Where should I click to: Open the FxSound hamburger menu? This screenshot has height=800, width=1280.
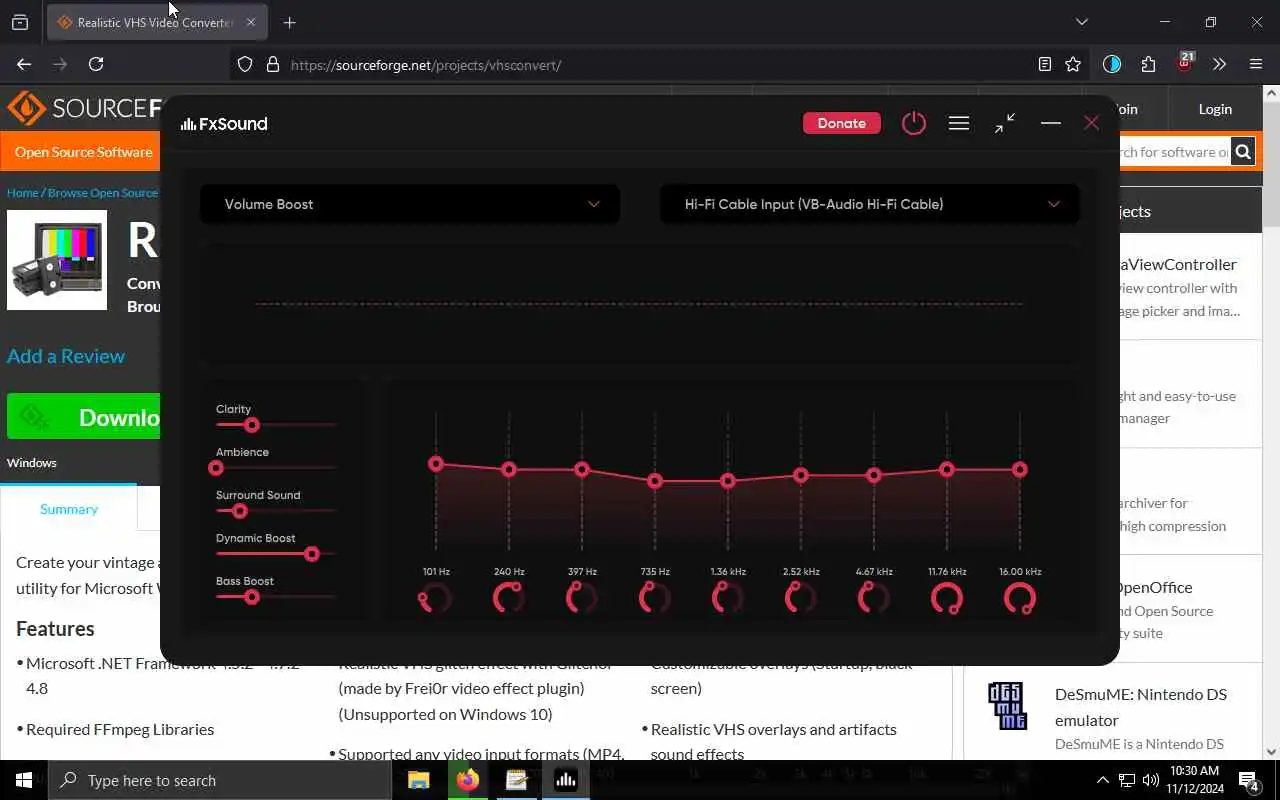click(x=958, y=123)
